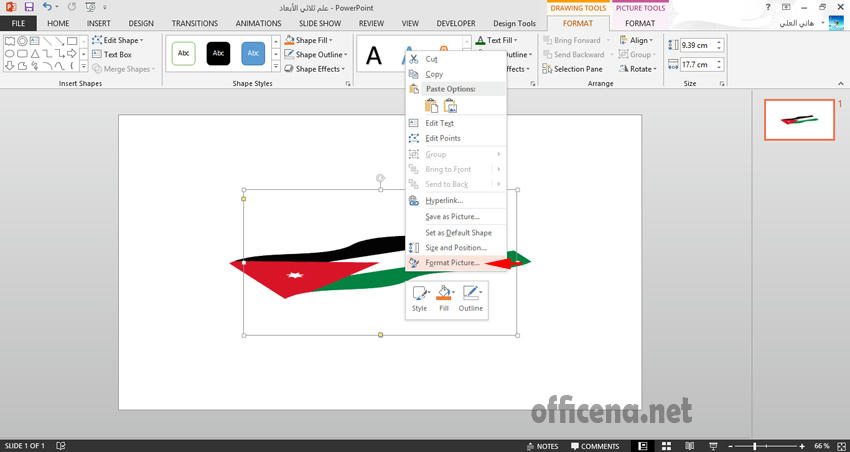Click the Redo icon in title bar
The image size is (850, 452).
(73, 8)
